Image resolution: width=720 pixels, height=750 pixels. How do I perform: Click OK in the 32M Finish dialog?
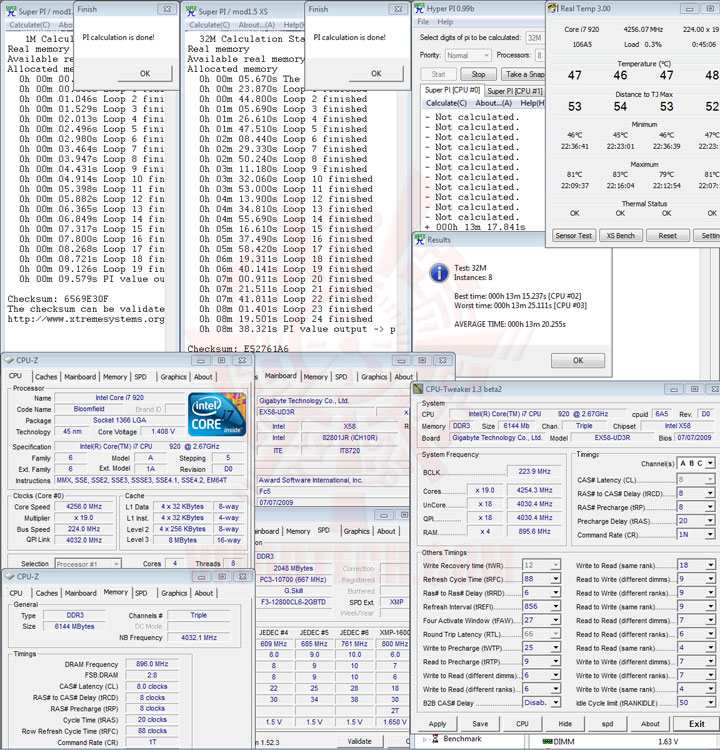coord(376,74)
